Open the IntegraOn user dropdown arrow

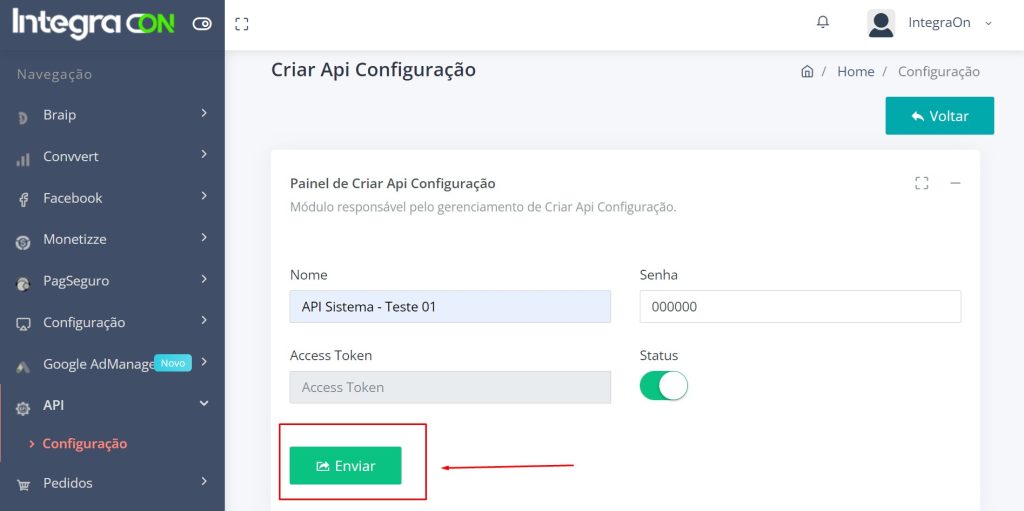989,23
